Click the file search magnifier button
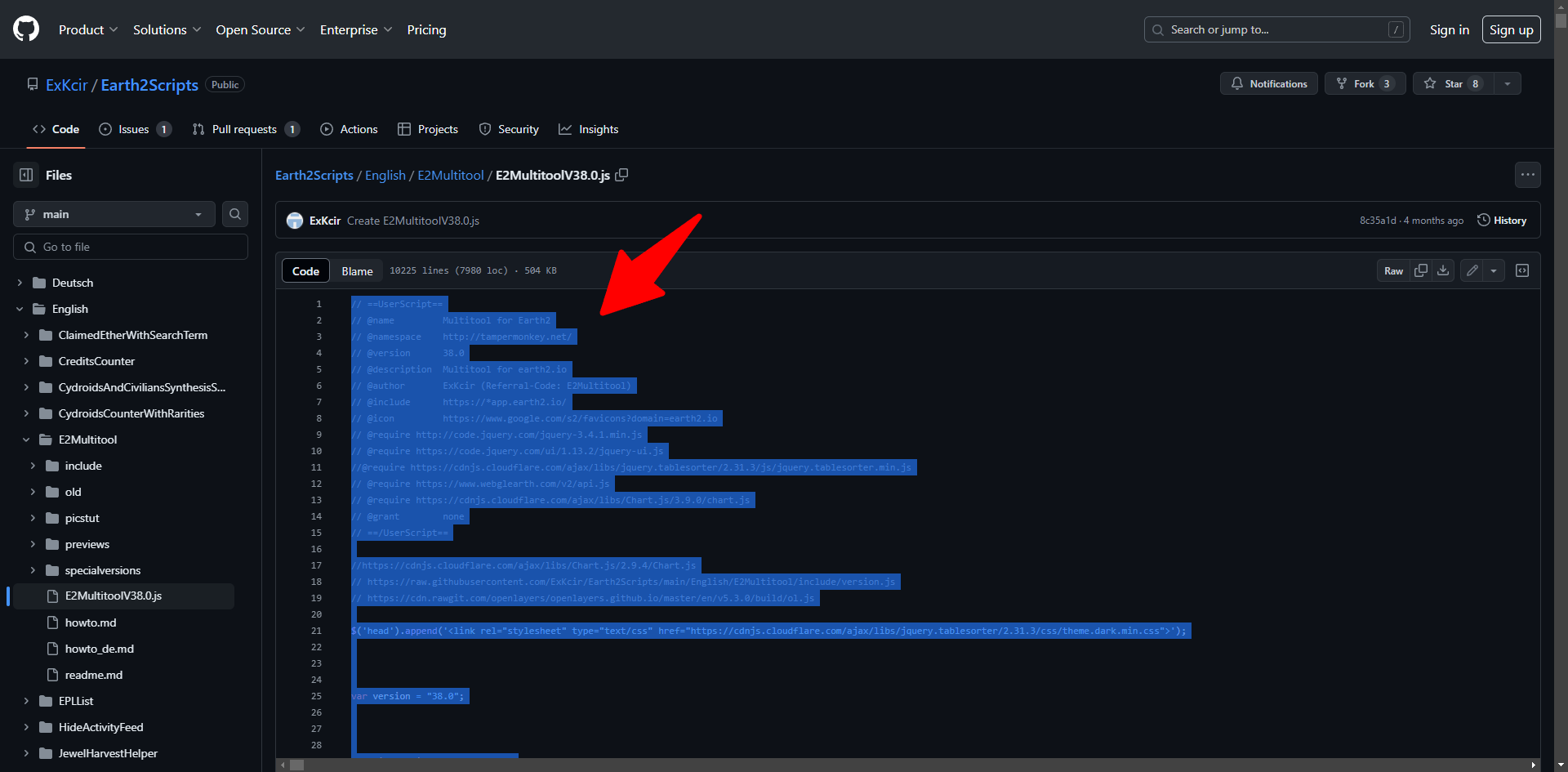The image size is (1568, 772). click(235, 214)
